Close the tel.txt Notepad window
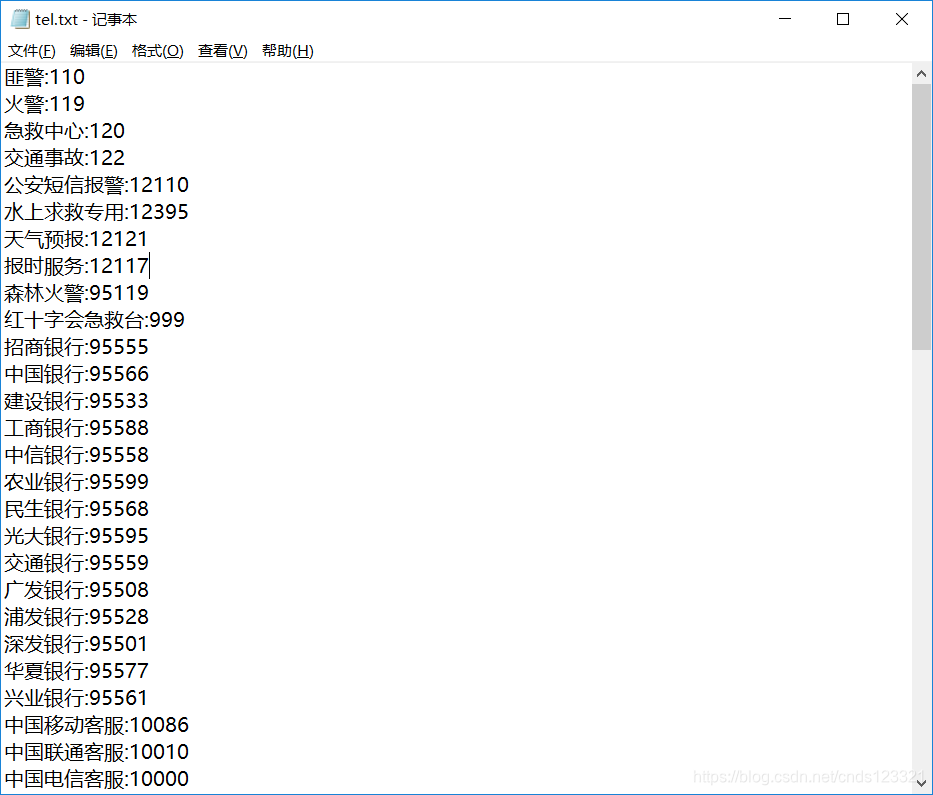 pyautogui.click(x=901, y=19)
